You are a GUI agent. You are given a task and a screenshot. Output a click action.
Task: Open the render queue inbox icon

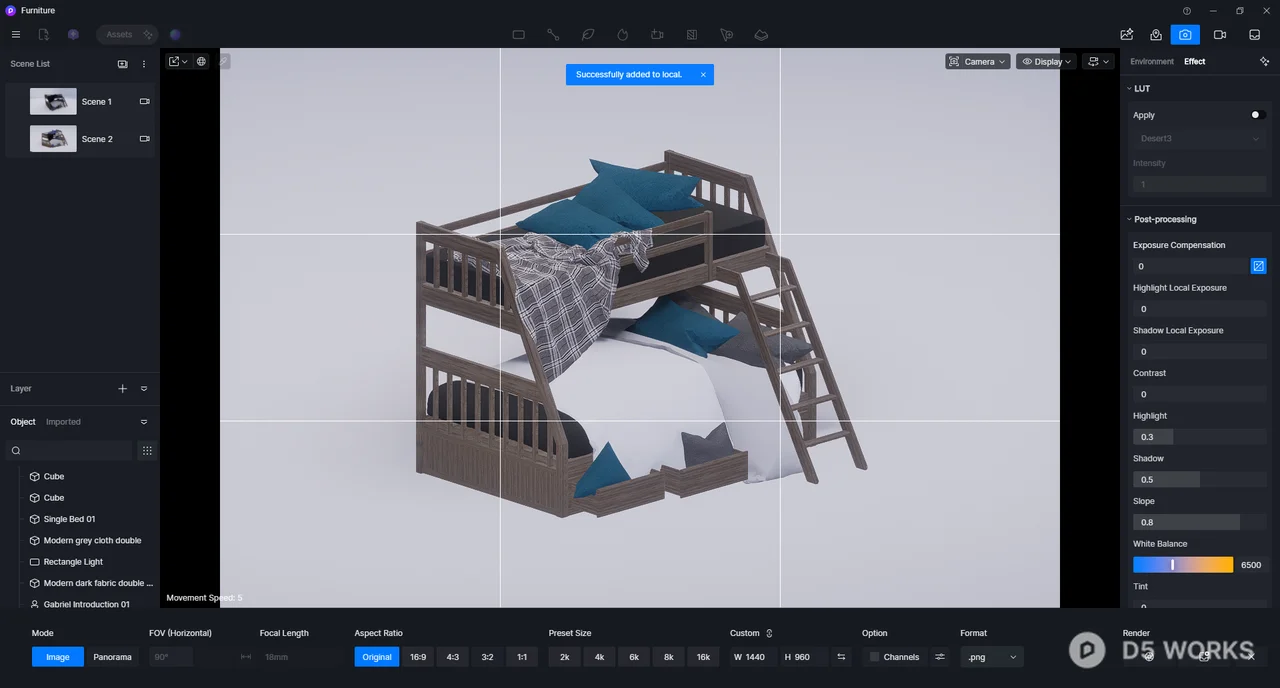pyautogui.click(x=1254, y=34)
